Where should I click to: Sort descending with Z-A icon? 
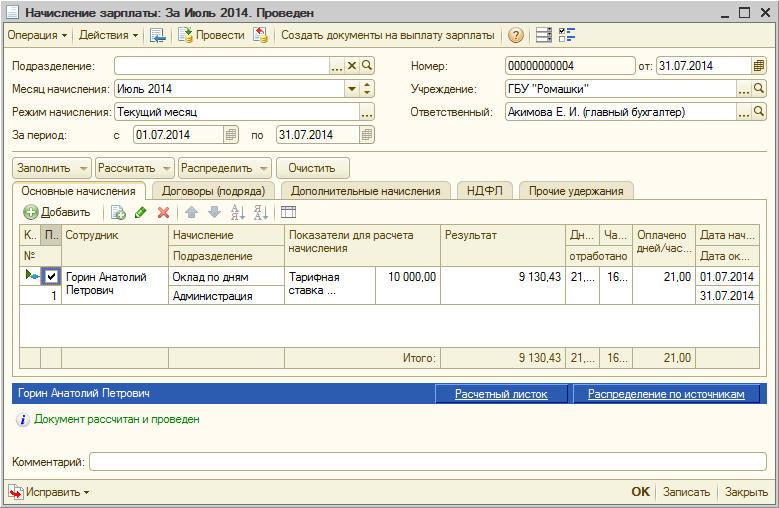coord(261,213)
